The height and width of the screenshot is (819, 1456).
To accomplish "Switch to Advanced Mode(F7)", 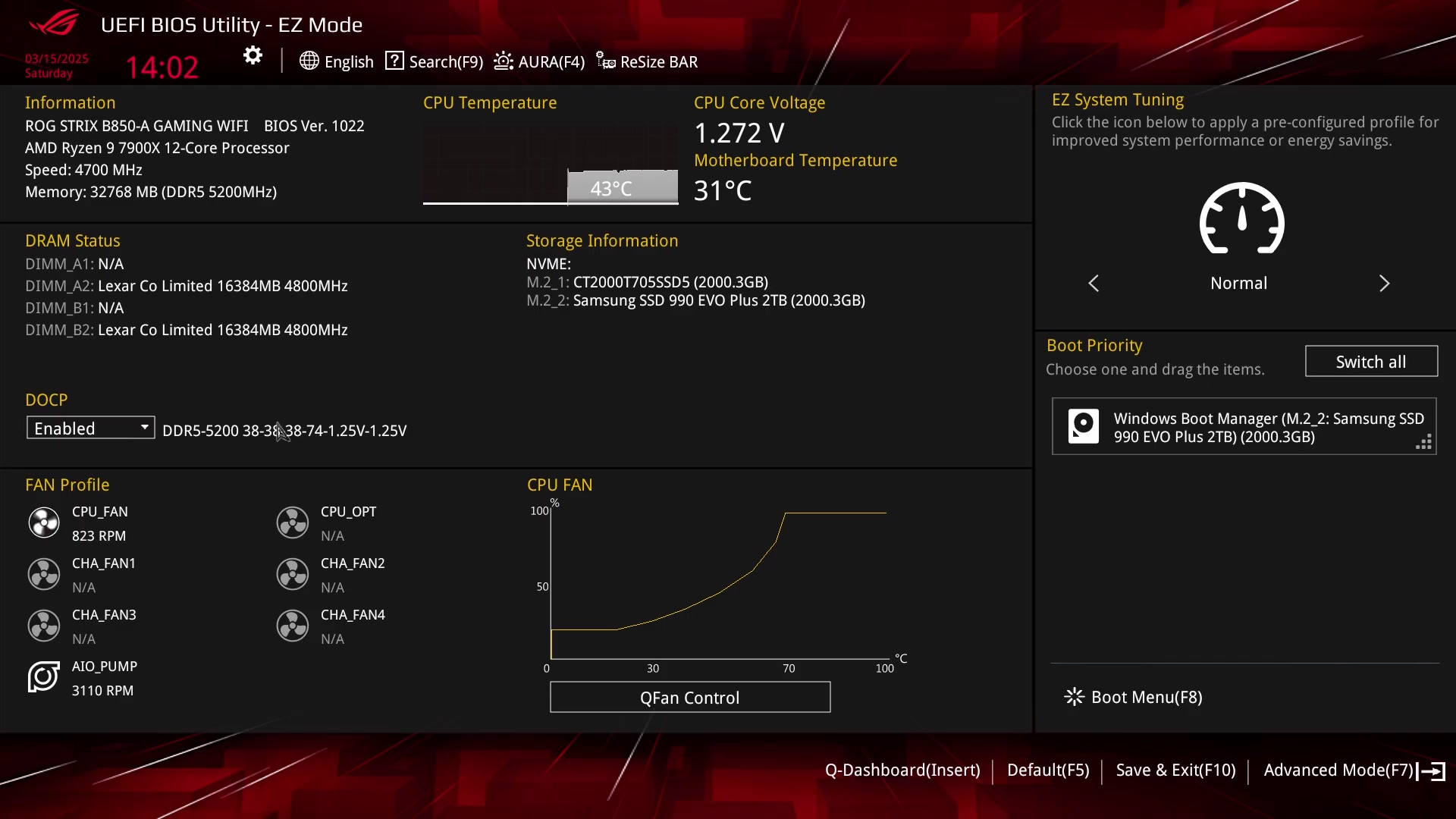I will click(1338, 770).
